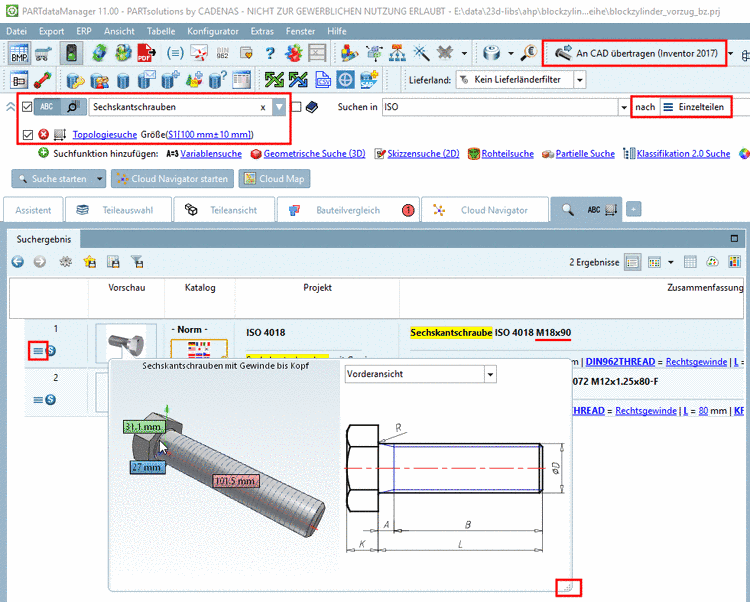Click An CAD übertragen (Inventor 2017) button

636,53
